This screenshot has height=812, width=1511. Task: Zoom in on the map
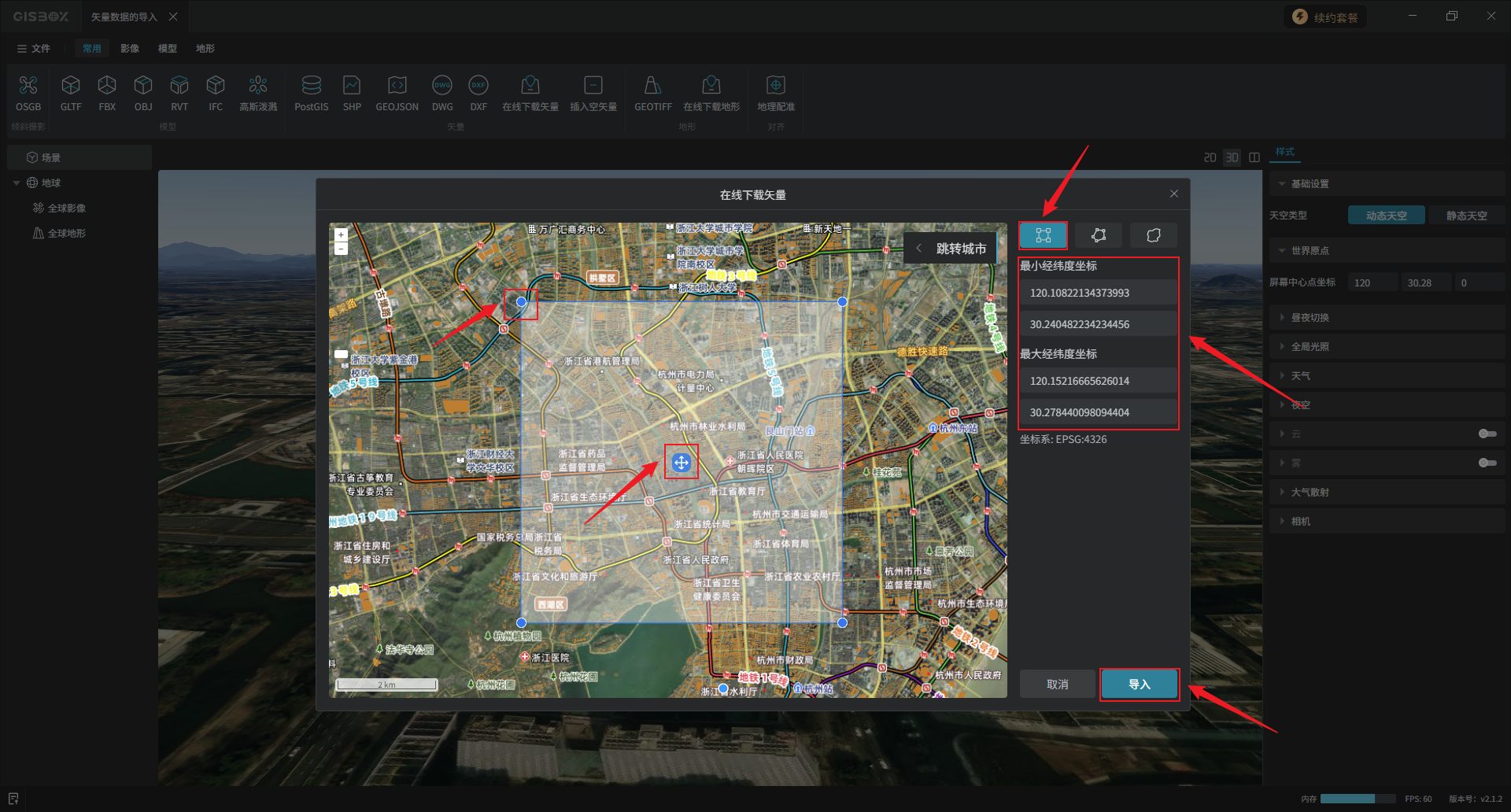[341, 234]
